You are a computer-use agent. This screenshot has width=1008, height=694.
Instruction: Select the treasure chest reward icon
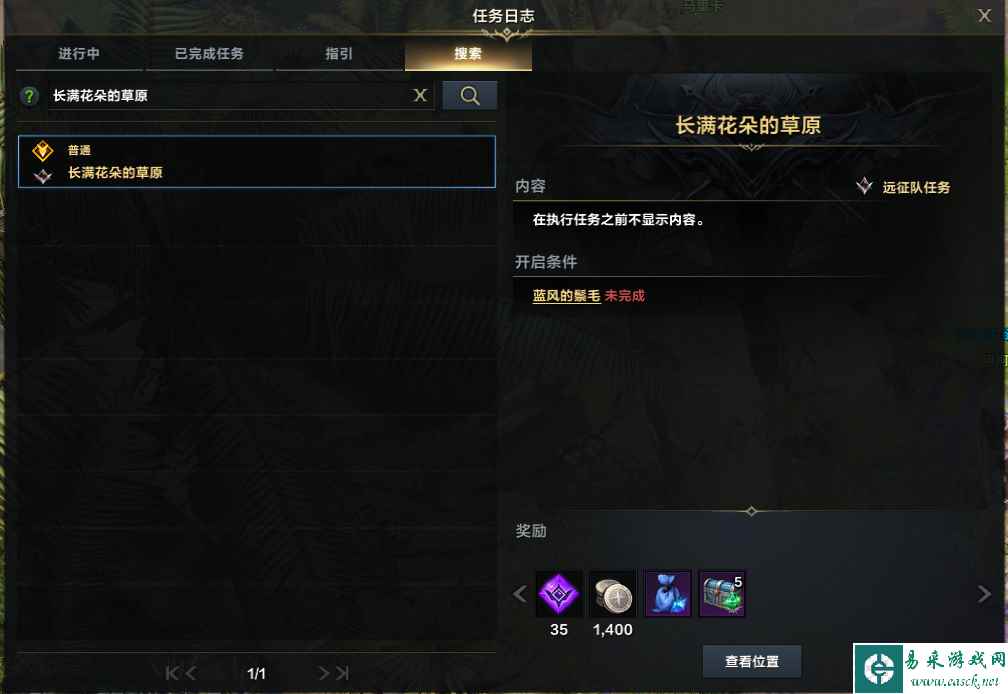click(722, 594)
